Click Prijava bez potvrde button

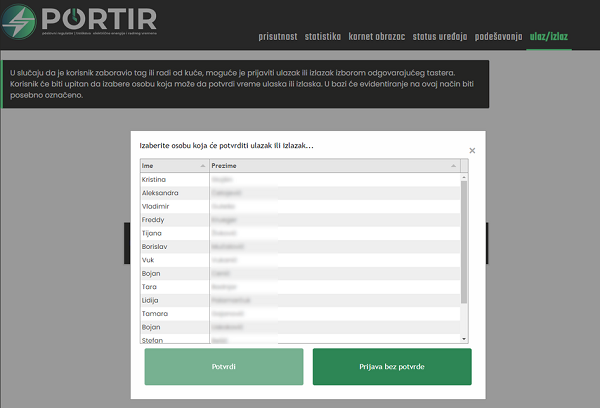pos(392,367)
